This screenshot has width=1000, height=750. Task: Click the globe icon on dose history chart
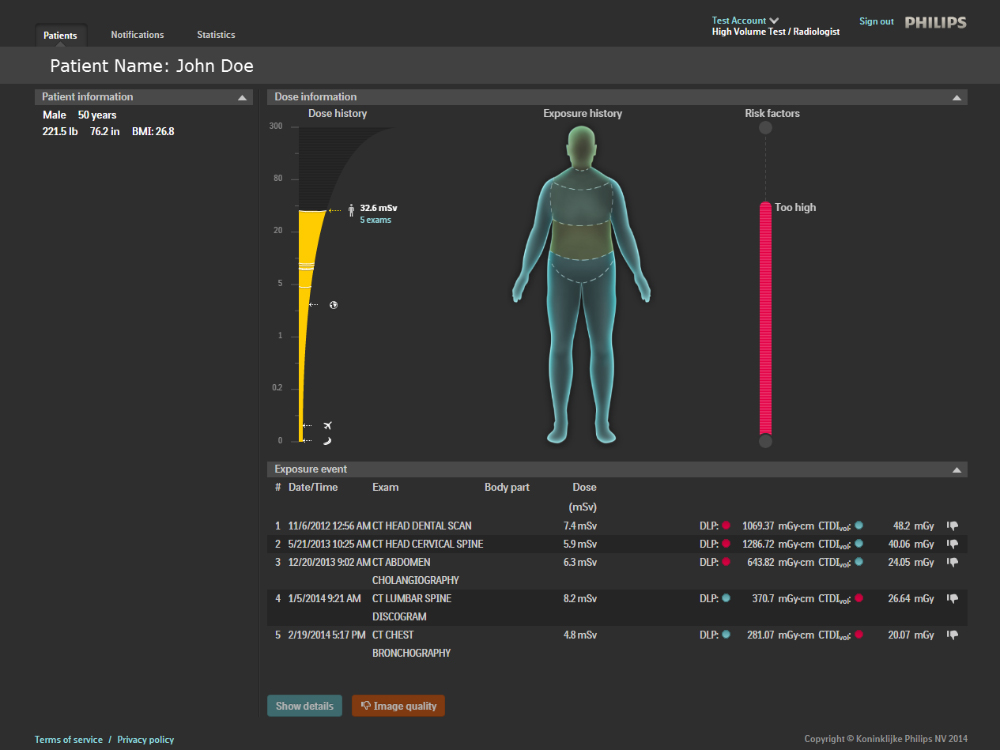333,304
